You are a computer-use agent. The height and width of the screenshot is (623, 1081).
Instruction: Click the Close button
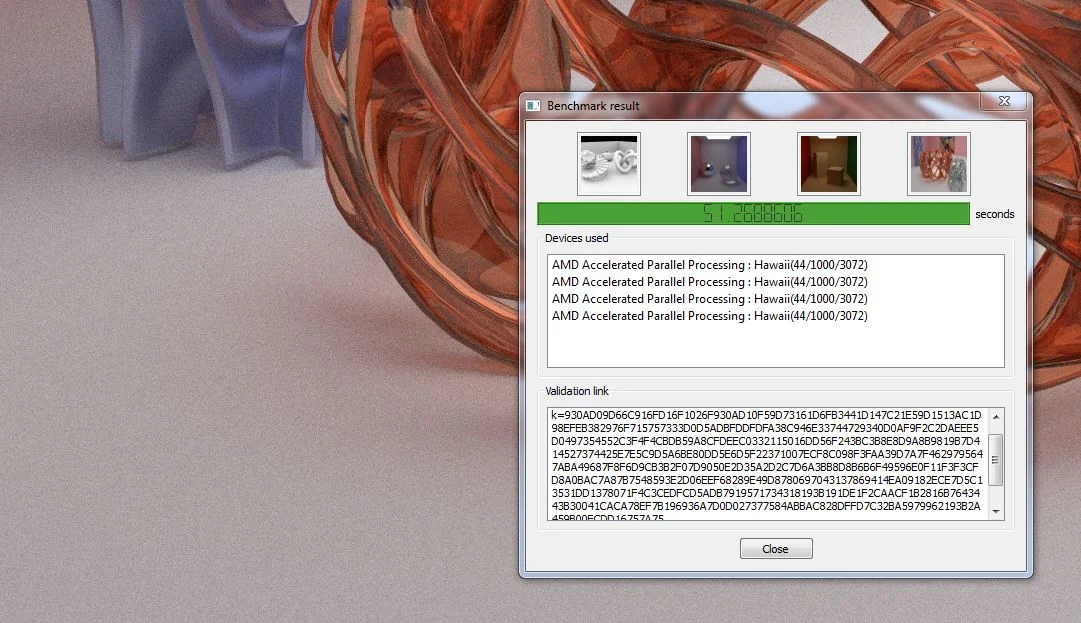click(x=776, y=549)
